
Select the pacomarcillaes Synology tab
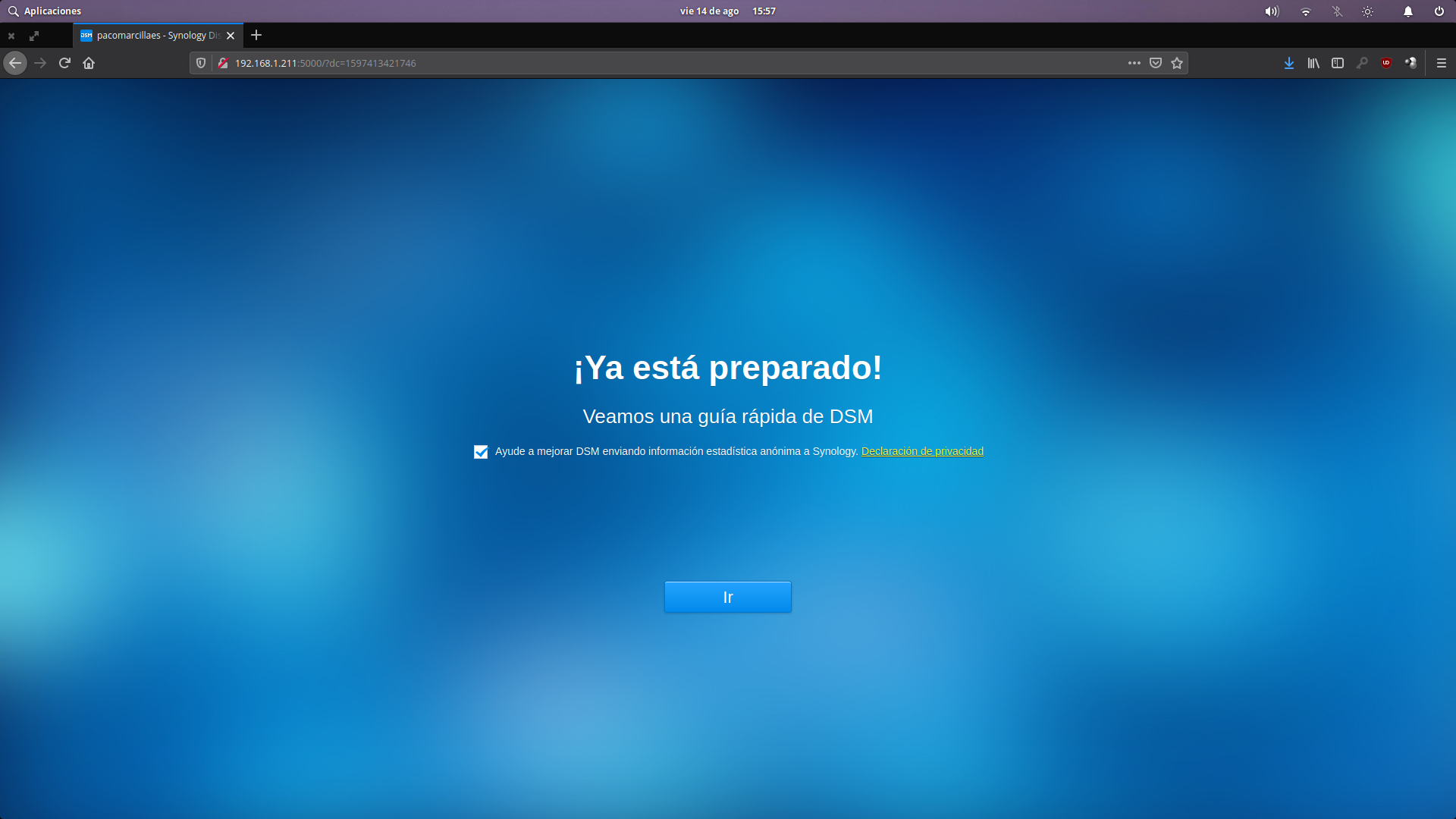[152, 36]
